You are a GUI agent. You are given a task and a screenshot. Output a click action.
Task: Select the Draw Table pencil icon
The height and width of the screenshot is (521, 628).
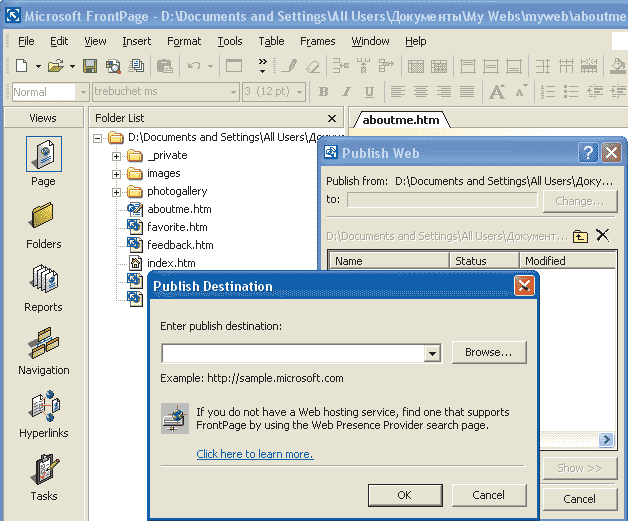pos(289,66)
